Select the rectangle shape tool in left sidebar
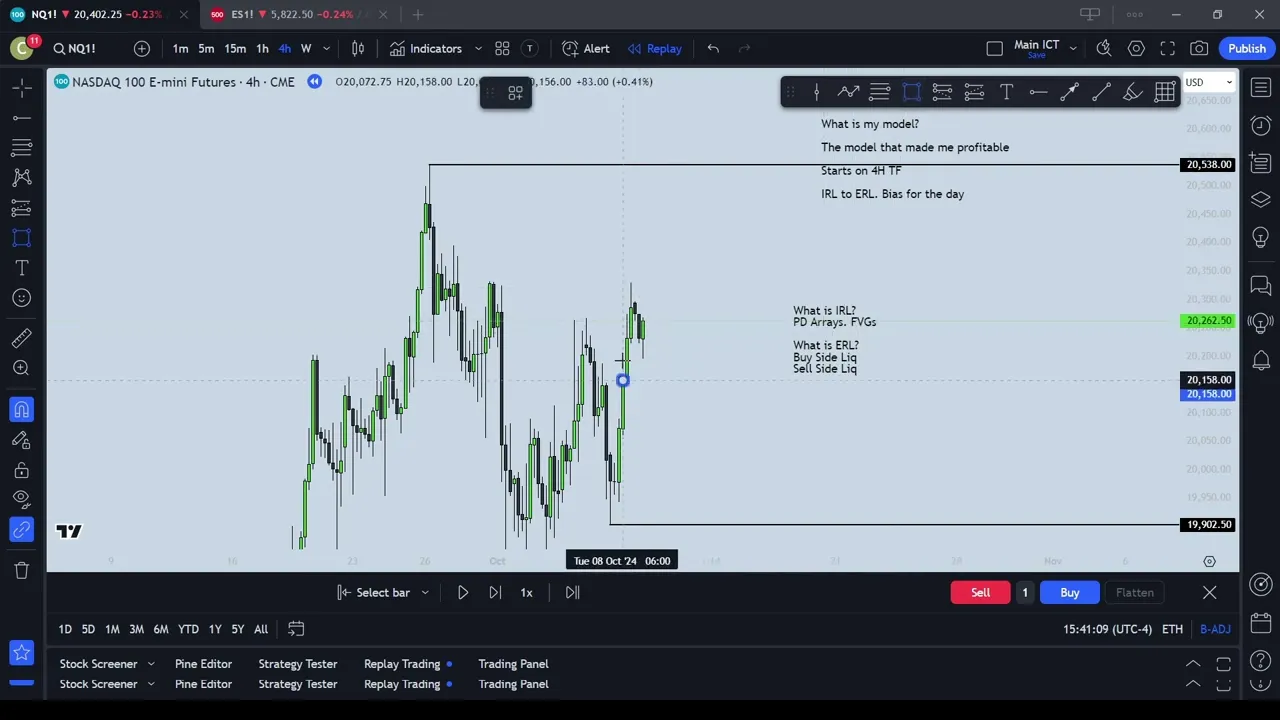This screenshot has height=720, width=1280. 21,238
